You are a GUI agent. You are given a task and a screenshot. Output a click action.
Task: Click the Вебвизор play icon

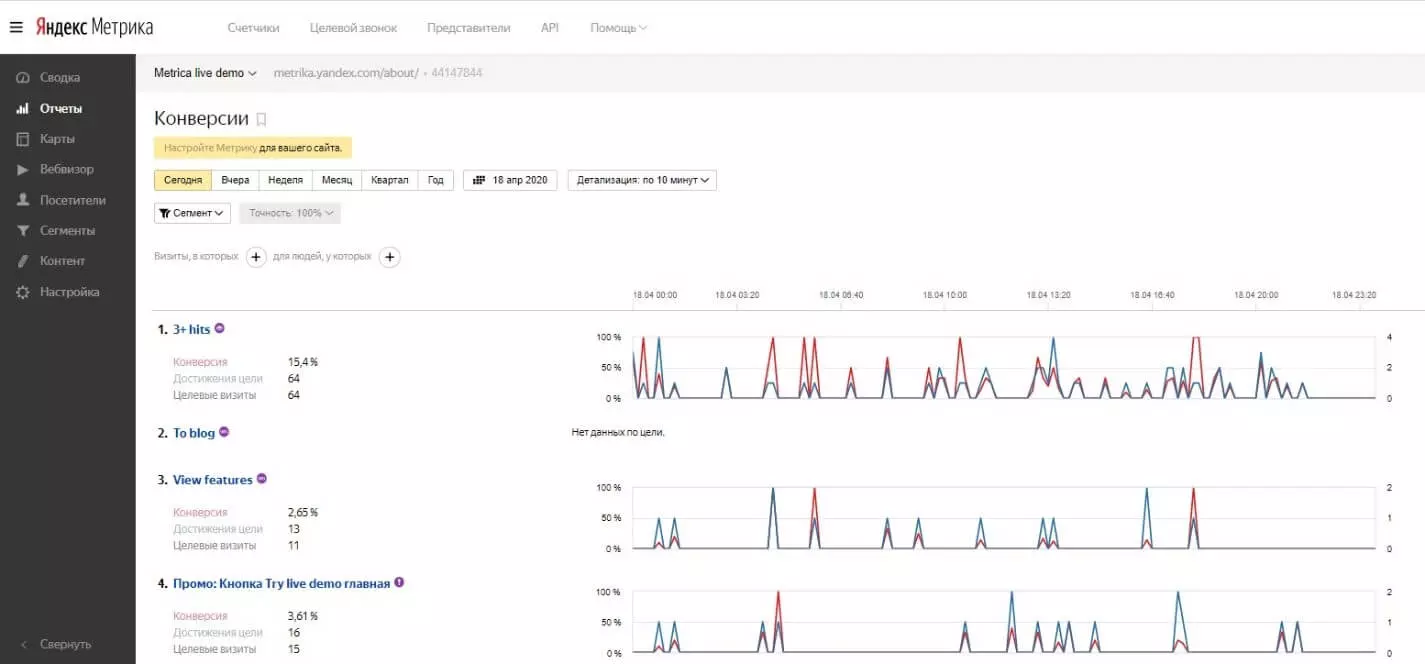[x=22, y=169]
